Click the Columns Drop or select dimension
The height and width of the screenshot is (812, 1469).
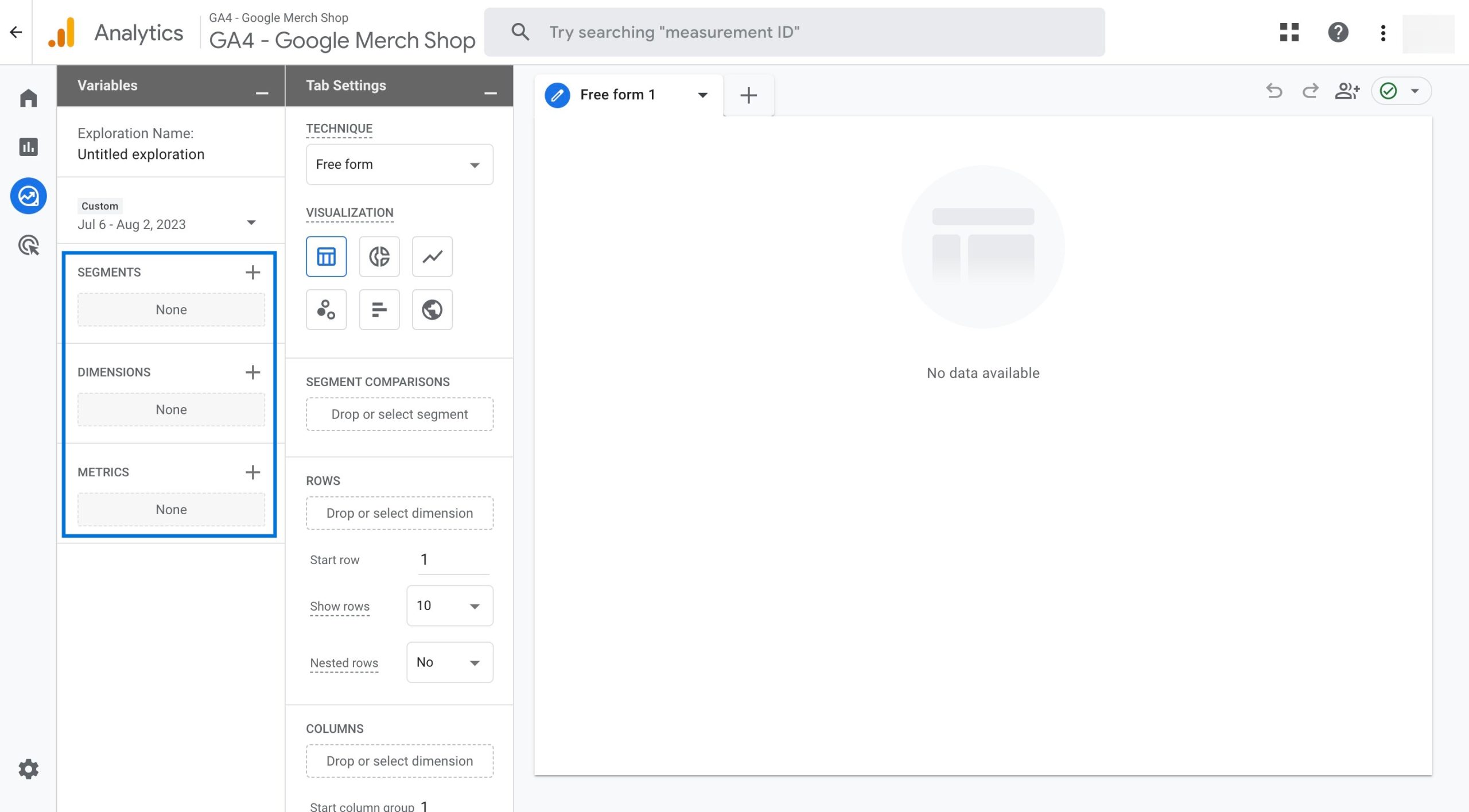pos(399,761)
